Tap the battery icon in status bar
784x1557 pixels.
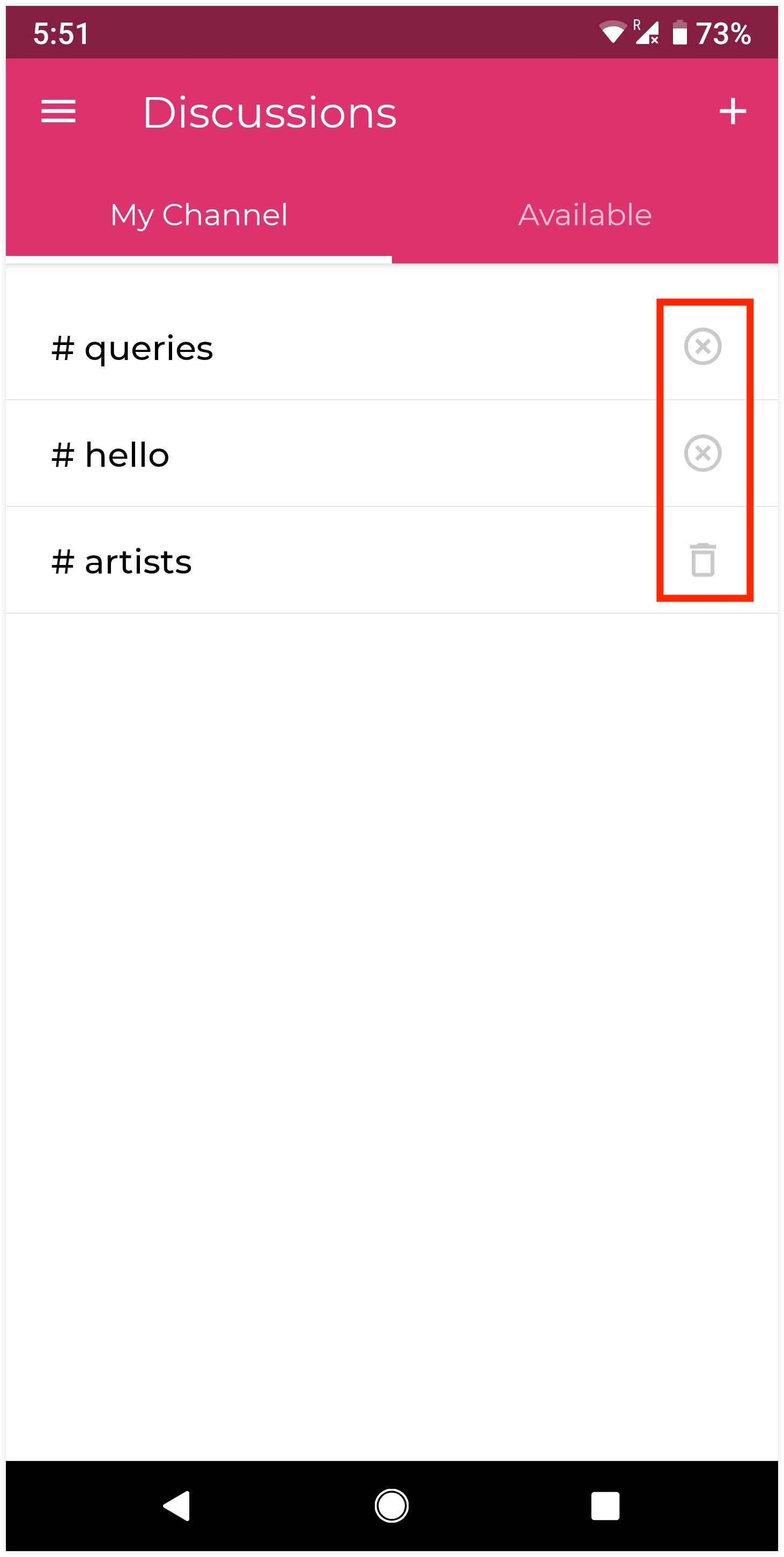coord(679,32)
